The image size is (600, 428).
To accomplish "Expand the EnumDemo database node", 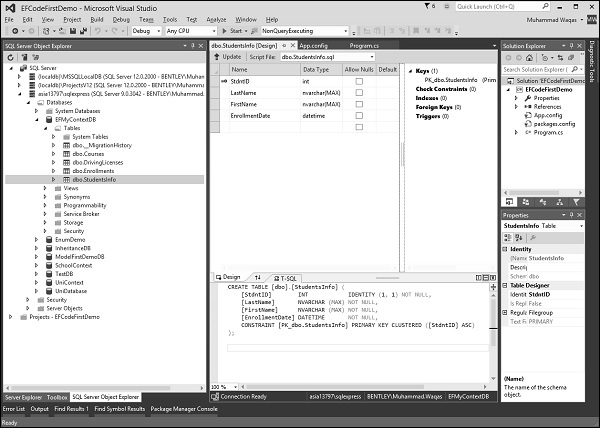I will coord(36,240).
